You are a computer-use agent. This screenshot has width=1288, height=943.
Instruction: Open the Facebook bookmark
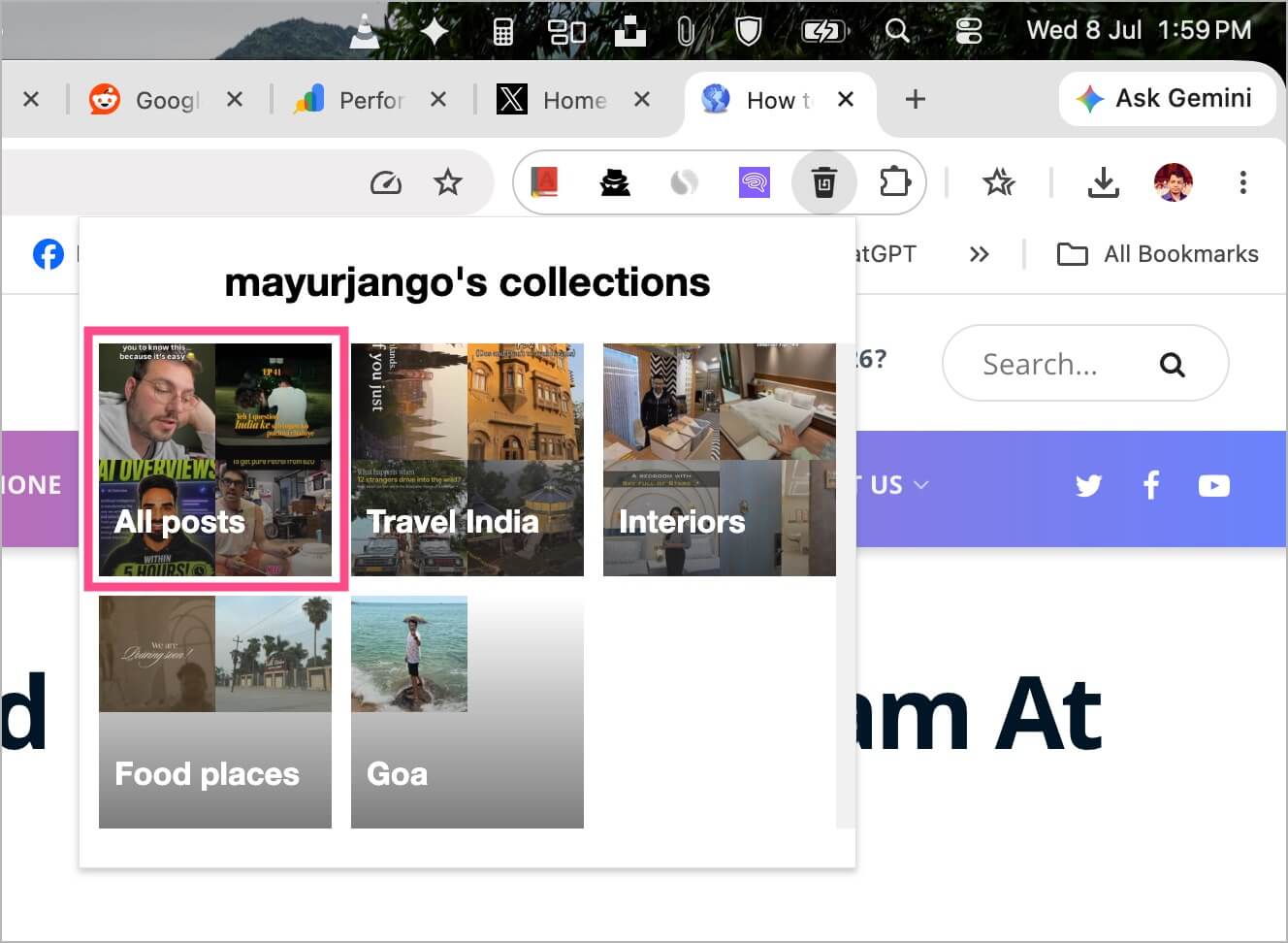[48, 254]
